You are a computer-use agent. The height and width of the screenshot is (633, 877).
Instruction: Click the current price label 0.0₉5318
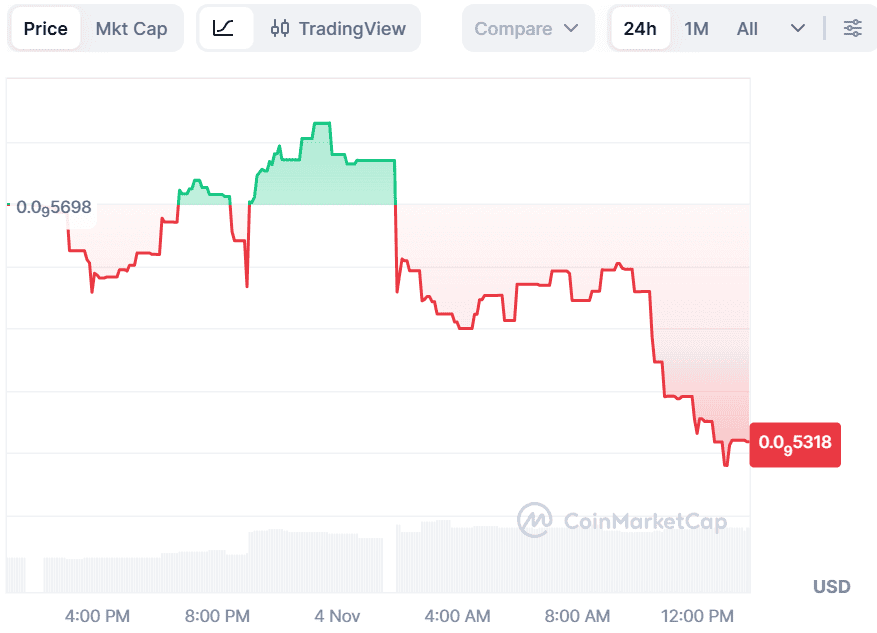(795, 442)
